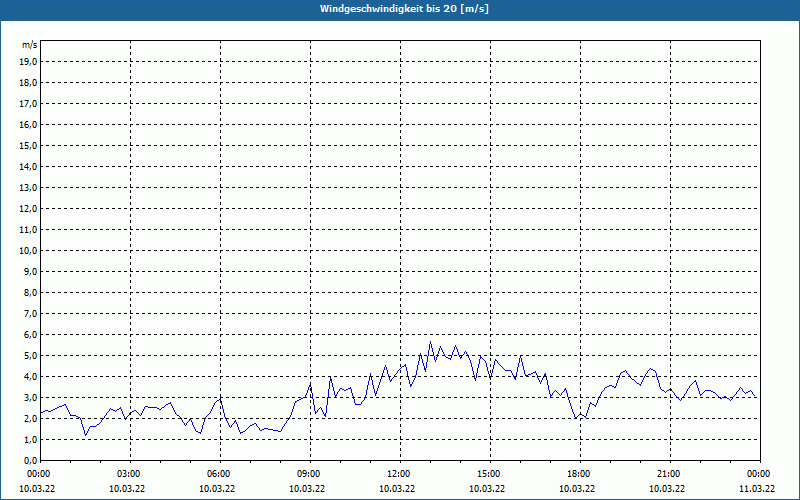Click the "17,0" y-axis value
This screenshot has height=500, width=800.
pos(29,104)
